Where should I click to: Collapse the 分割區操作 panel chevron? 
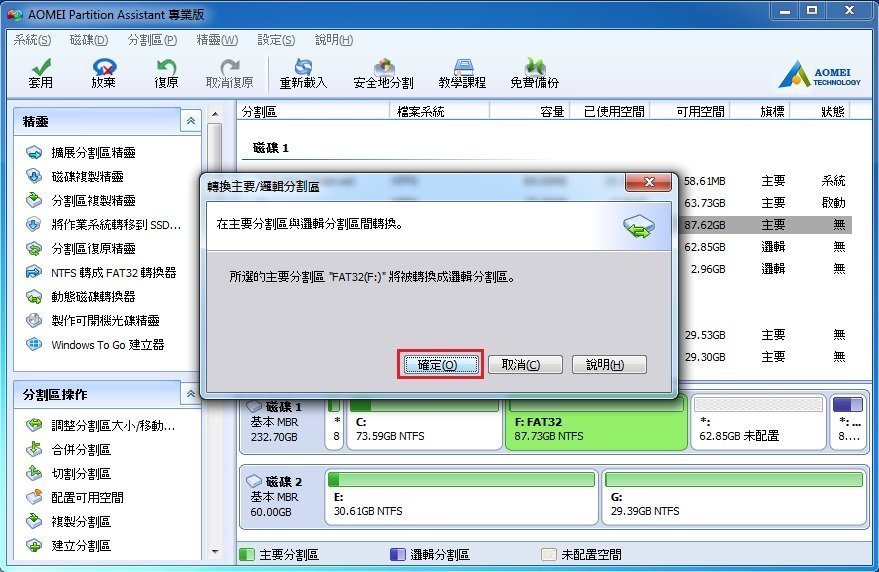(x=191, y=394)
